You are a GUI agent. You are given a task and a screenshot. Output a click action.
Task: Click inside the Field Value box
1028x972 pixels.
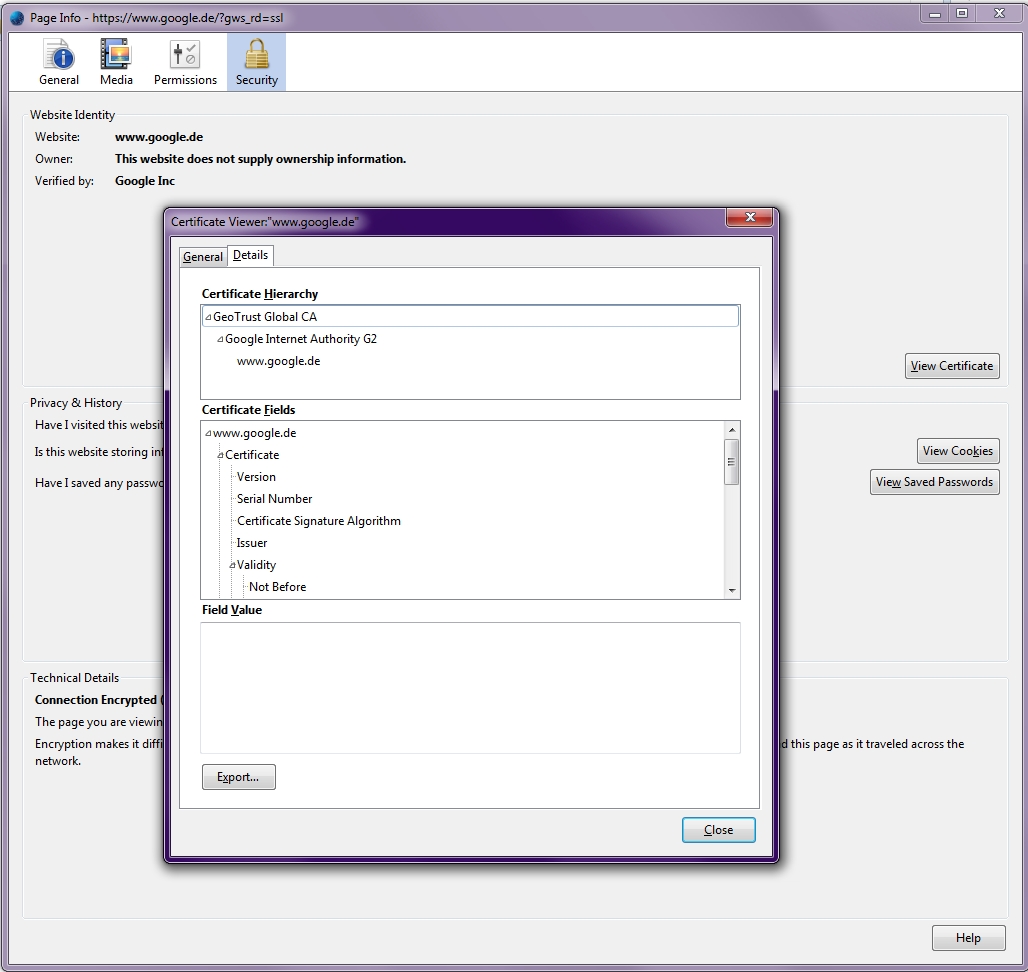(470, 688)
